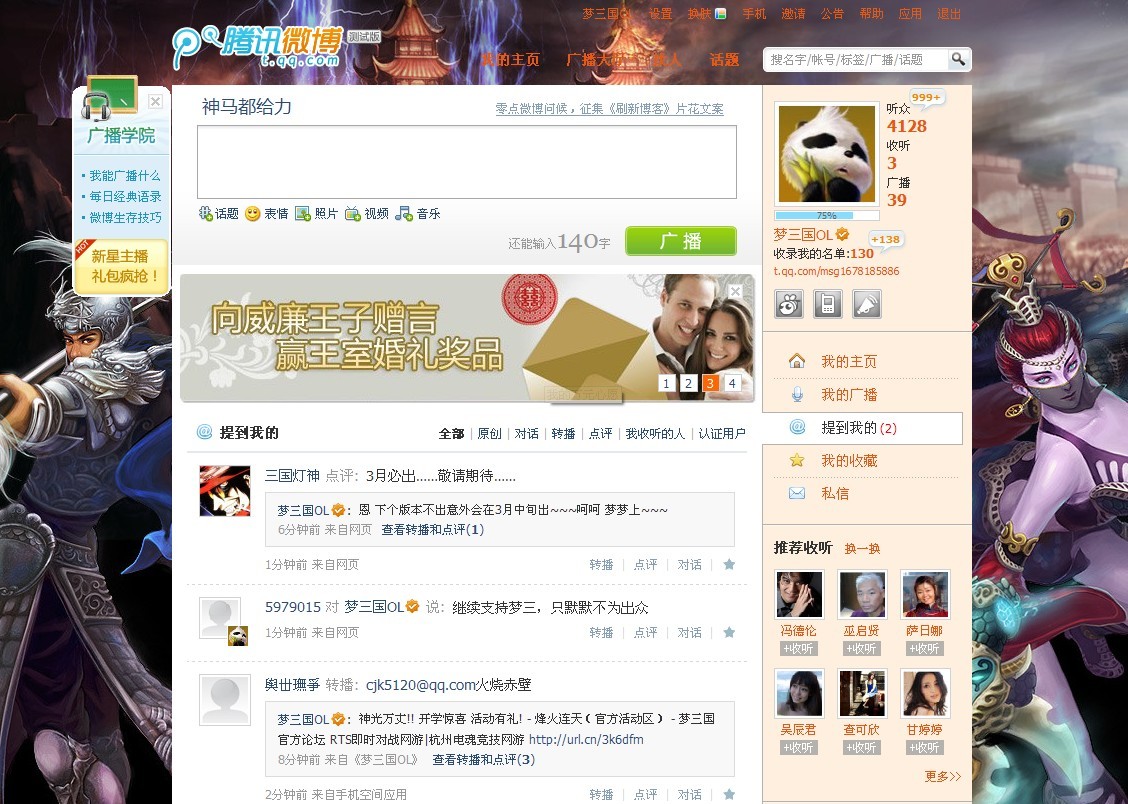Open the 换肤 skin palette icon
This screenshot has width=1128, height=804.
click(x=721, y=14)
